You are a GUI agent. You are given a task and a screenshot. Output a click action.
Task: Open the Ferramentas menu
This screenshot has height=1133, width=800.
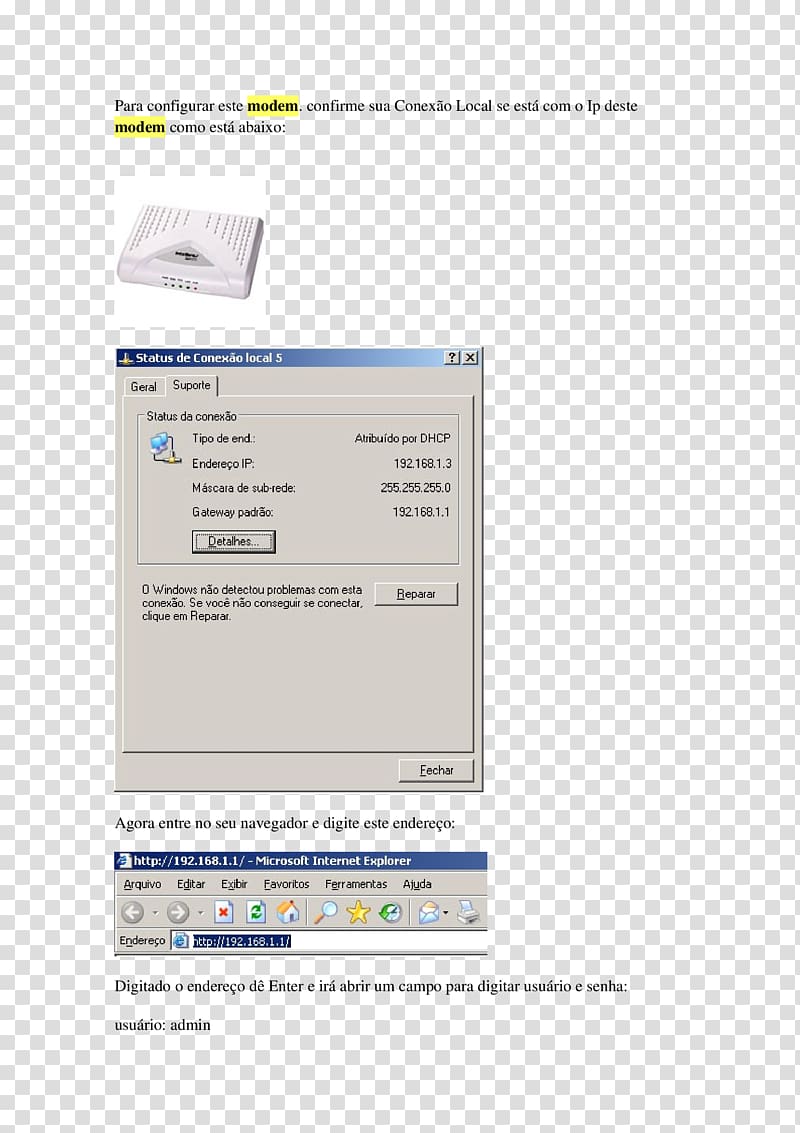(356, 884)
